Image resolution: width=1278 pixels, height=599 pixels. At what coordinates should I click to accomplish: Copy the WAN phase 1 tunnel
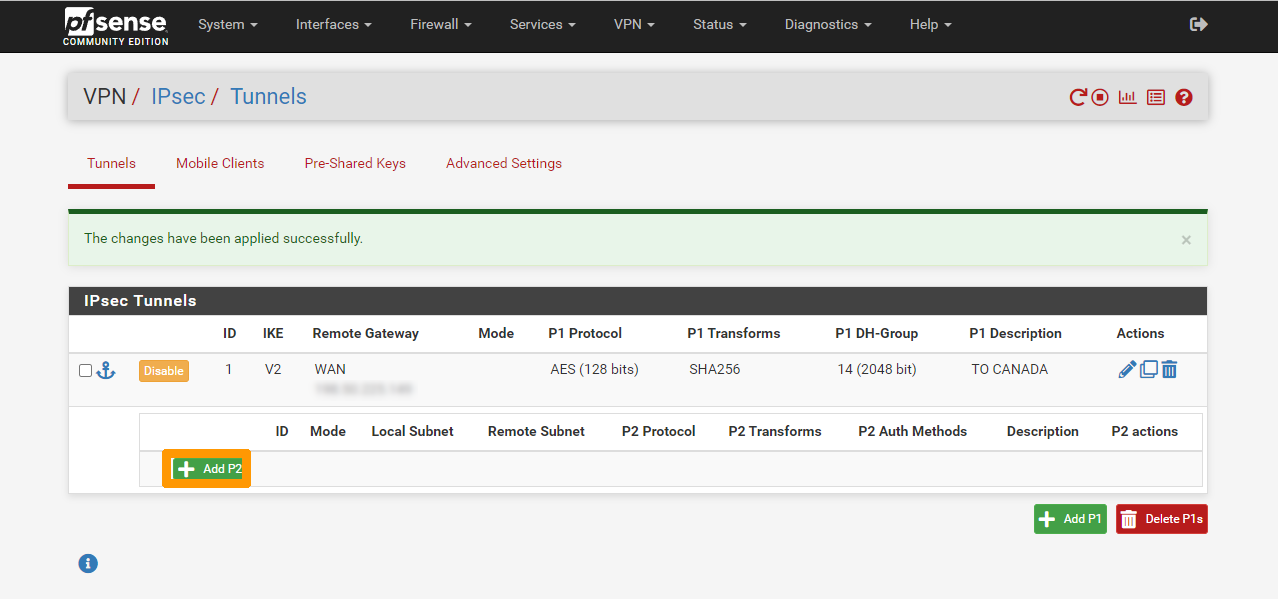click(x=1147, y=369)
